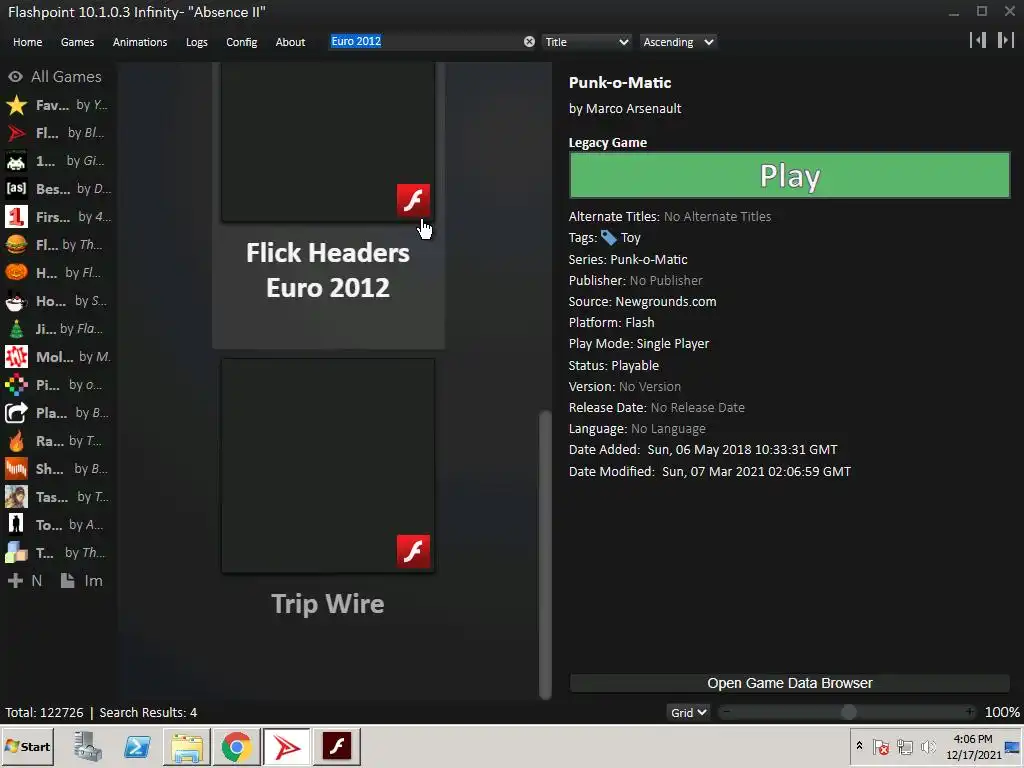This screenshot has height=768, width=1024.
Task: Open Chrome from the taskbar
Action: pyautogui.click(x=236, y=746)
